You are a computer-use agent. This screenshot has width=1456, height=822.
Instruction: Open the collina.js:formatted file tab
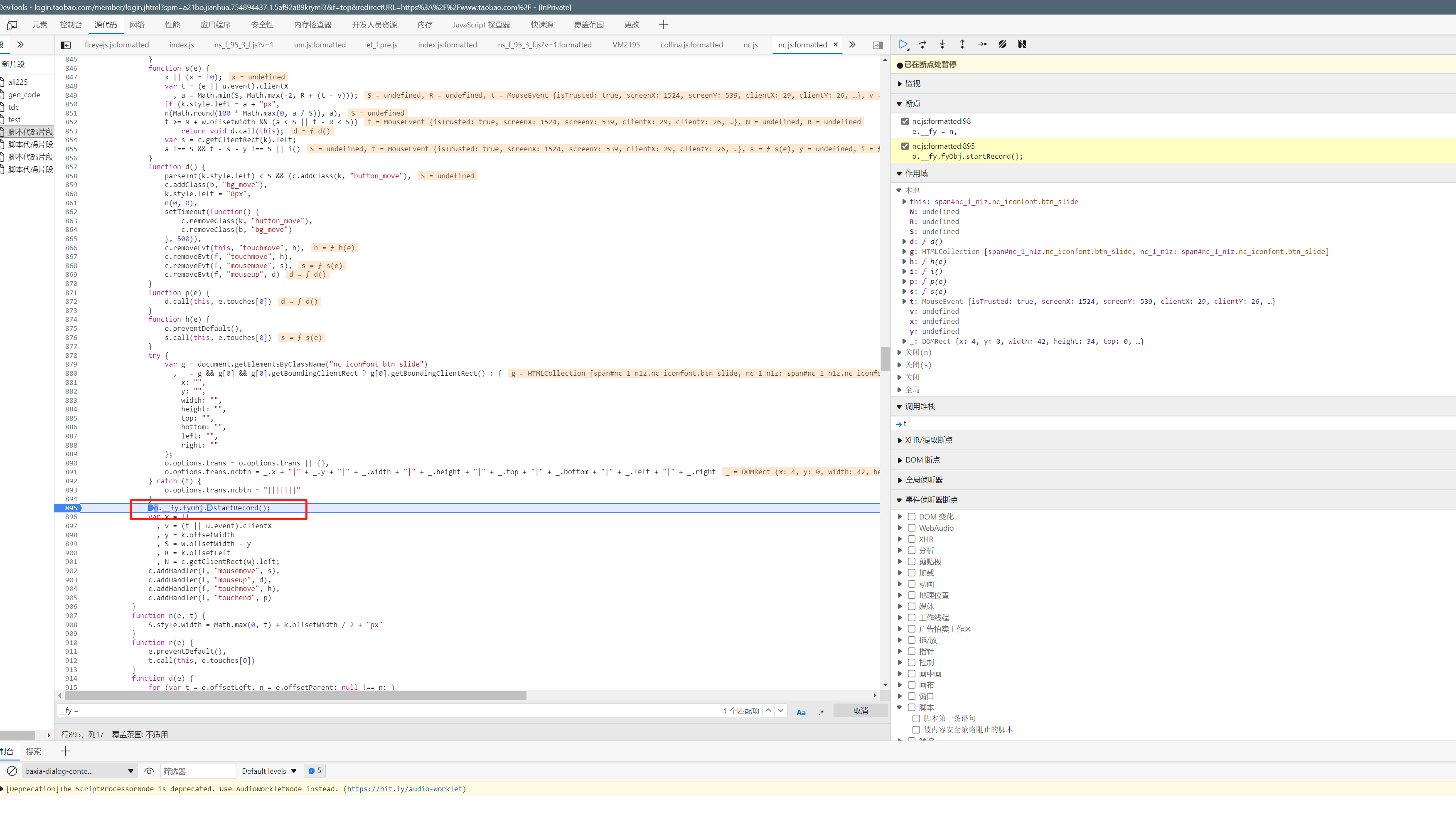pyautogui.click(x=691, y=44)
